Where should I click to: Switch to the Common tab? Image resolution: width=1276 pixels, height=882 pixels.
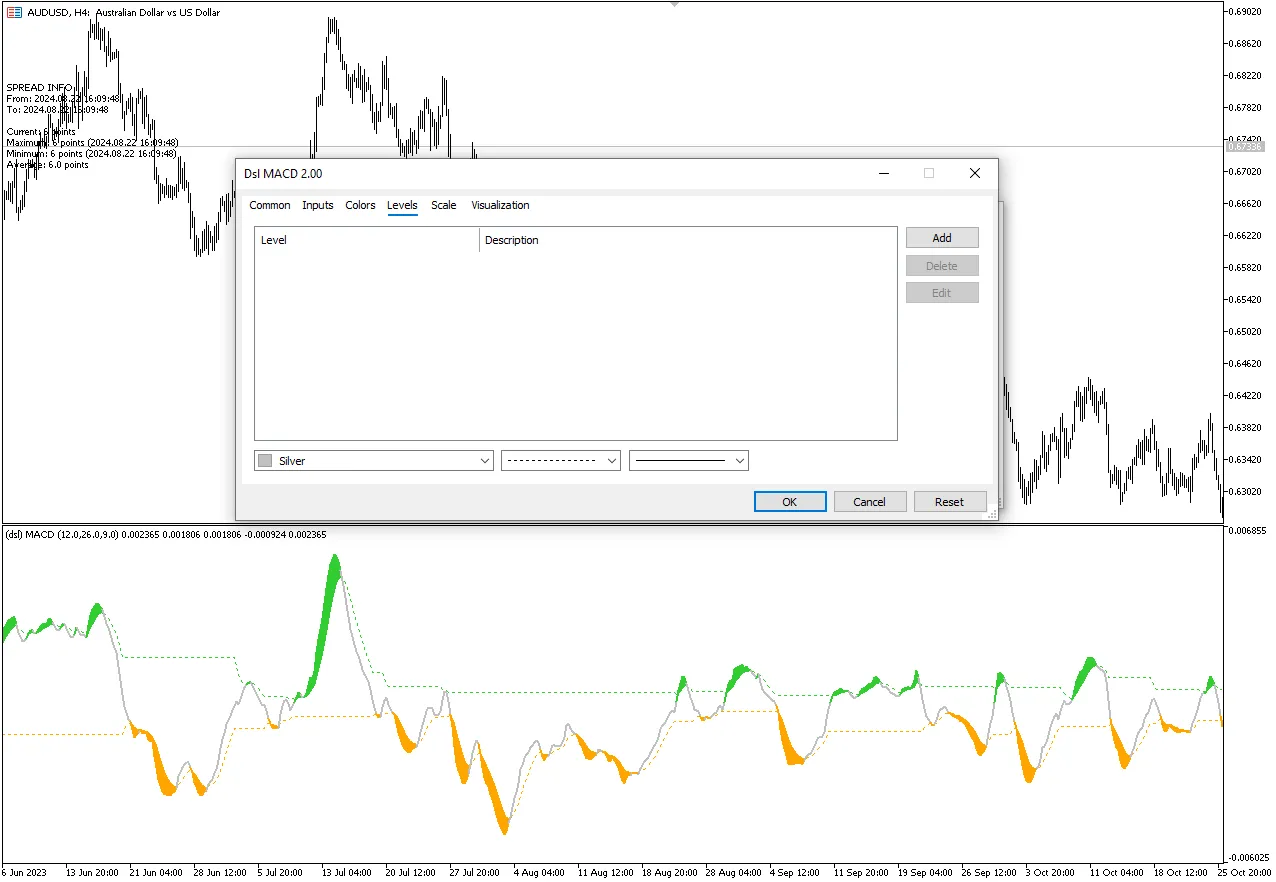(x=270, y=205)
